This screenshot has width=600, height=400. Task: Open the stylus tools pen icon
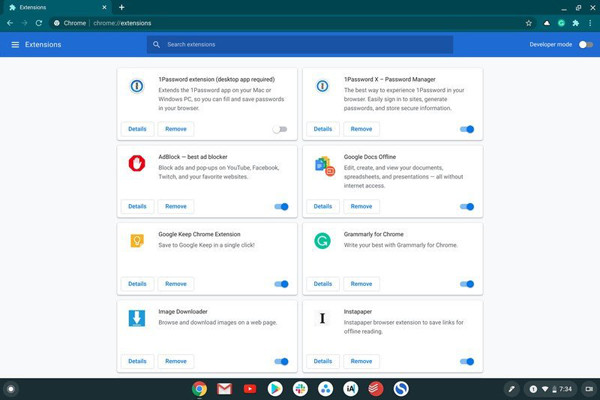click(511, 389)
